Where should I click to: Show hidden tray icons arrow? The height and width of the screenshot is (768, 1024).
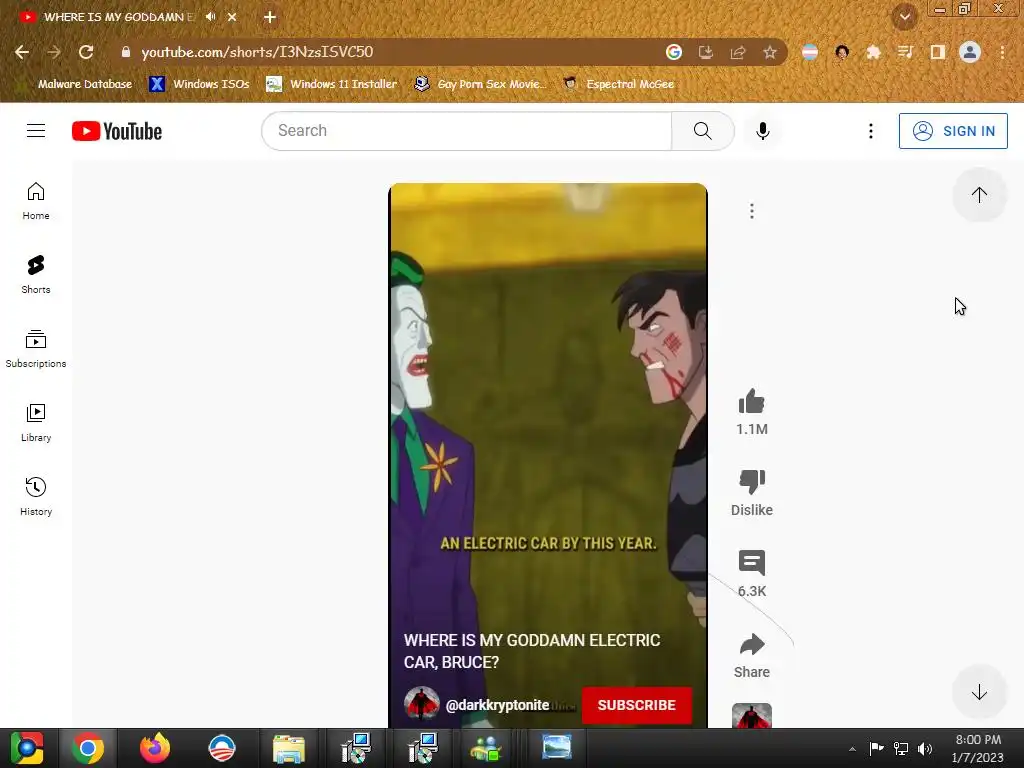point(852,748)
